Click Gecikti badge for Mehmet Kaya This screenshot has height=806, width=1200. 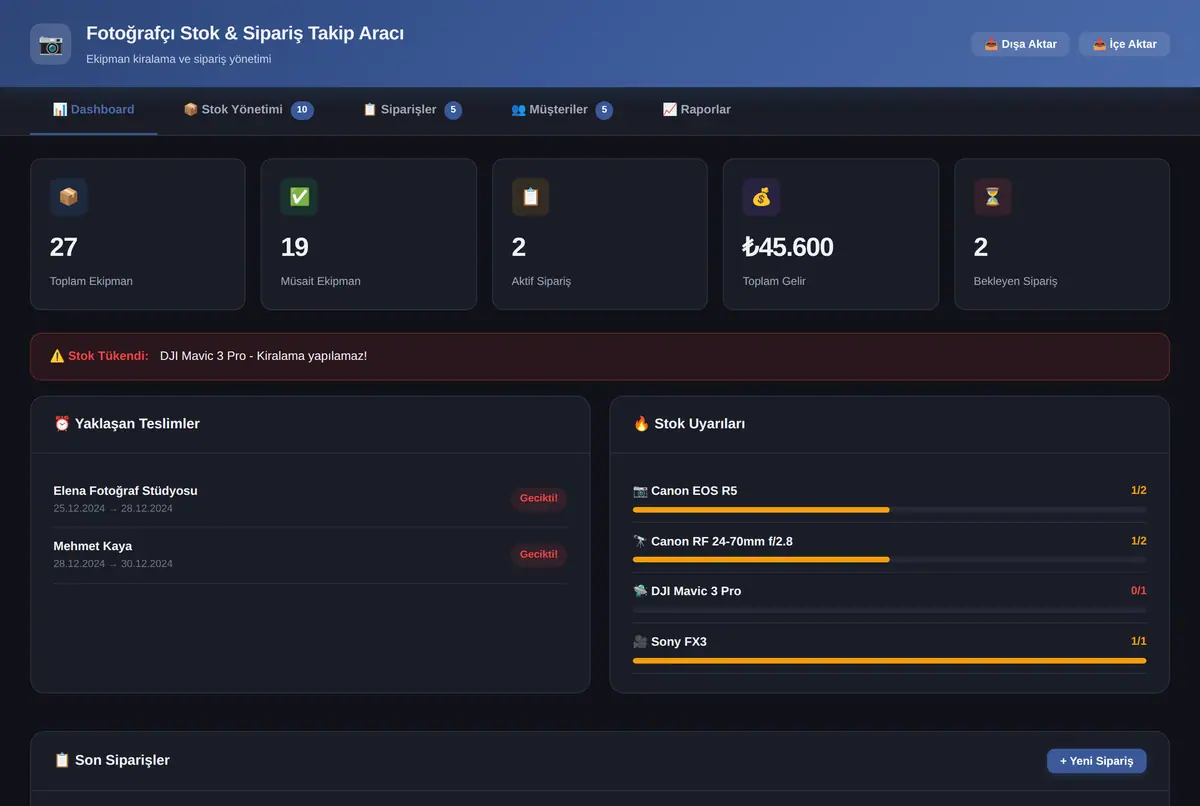pos(539,554)
